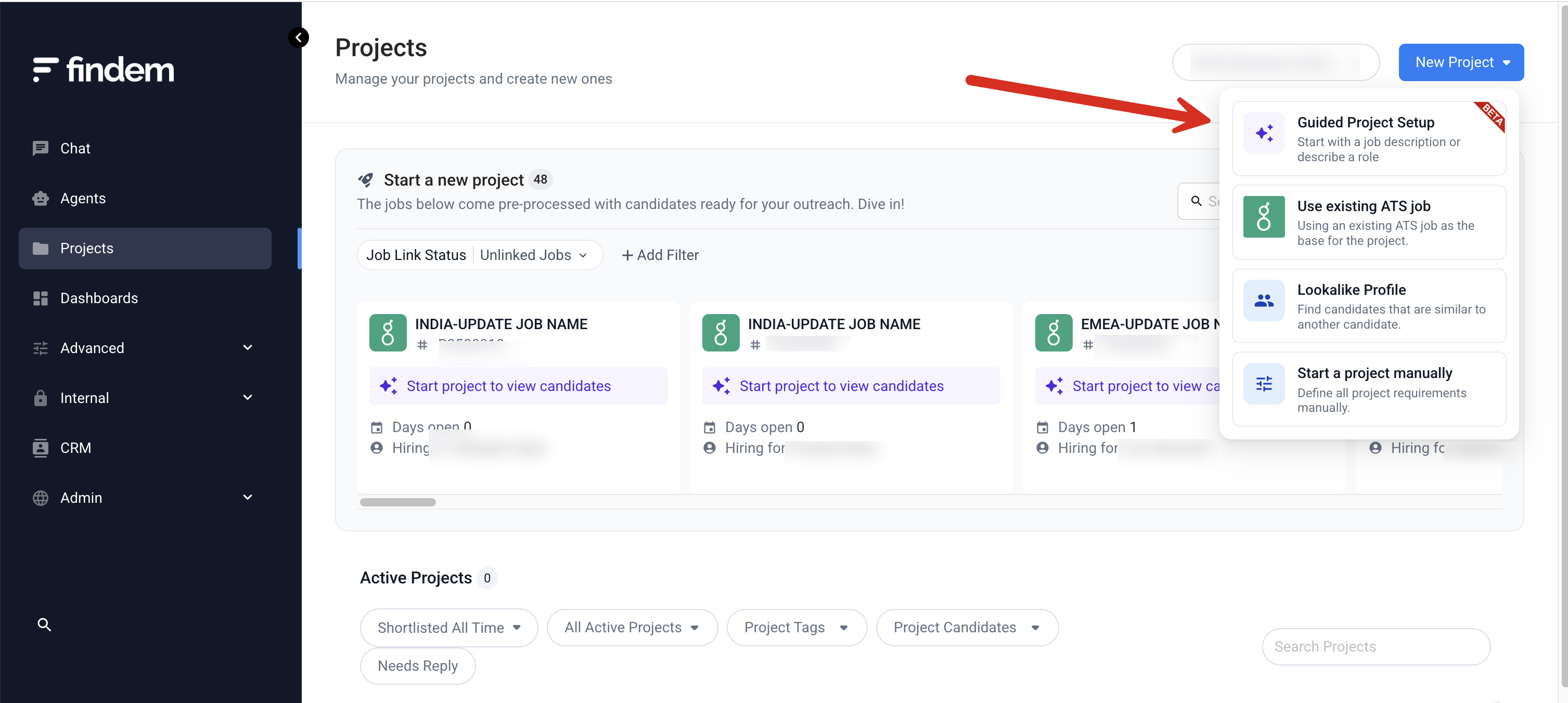Click the person icon beside Hiring for on the second card

(710, 448)
